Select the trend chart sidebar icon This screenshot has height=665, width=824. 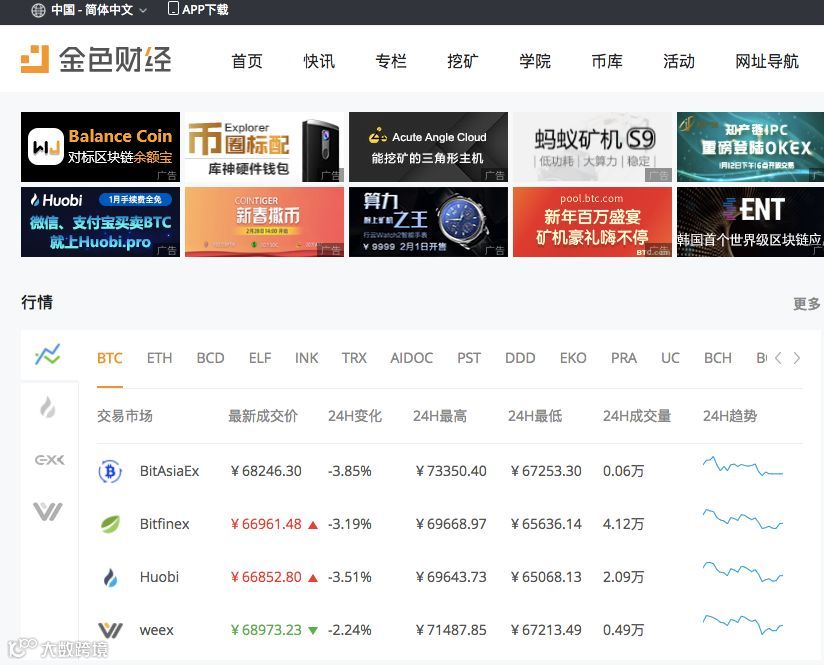click(x=48, y=355)
